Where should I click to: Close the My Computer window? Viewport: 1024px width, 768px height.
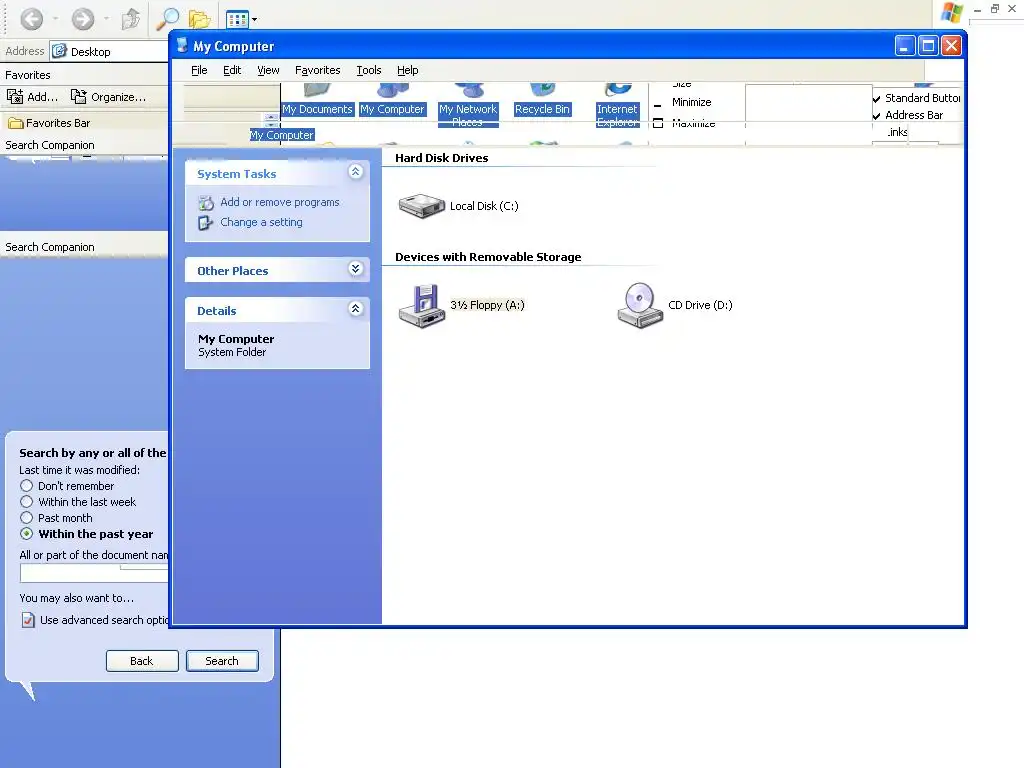(952, 45)
